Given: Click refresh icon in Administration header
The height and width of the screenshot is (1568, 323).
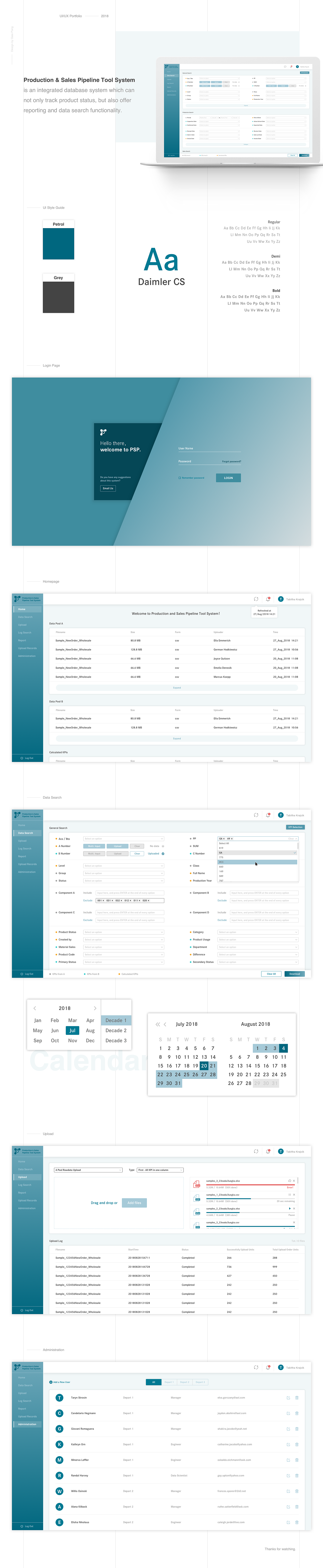Looking at the screenshot, I should click(x=256, y=1367).
